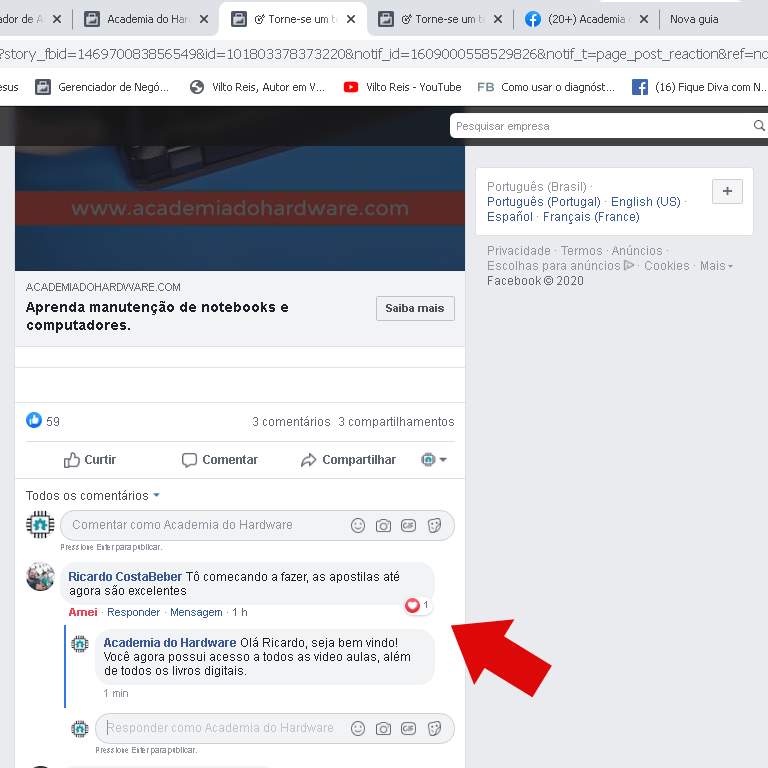Click the page avatar beside the comment field

coord(40,525)
